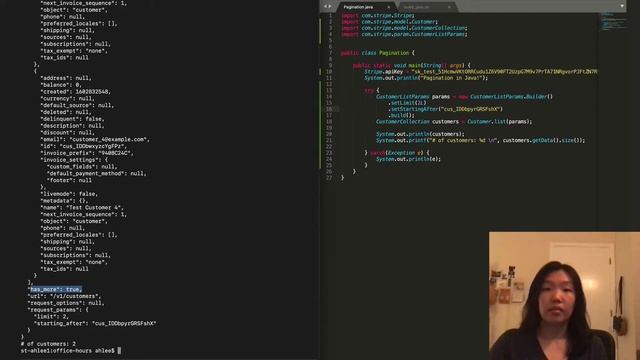Click "url": "/v1/customers" line in terminal
Screen dimensions: 640x360
(x=64, y=296)
